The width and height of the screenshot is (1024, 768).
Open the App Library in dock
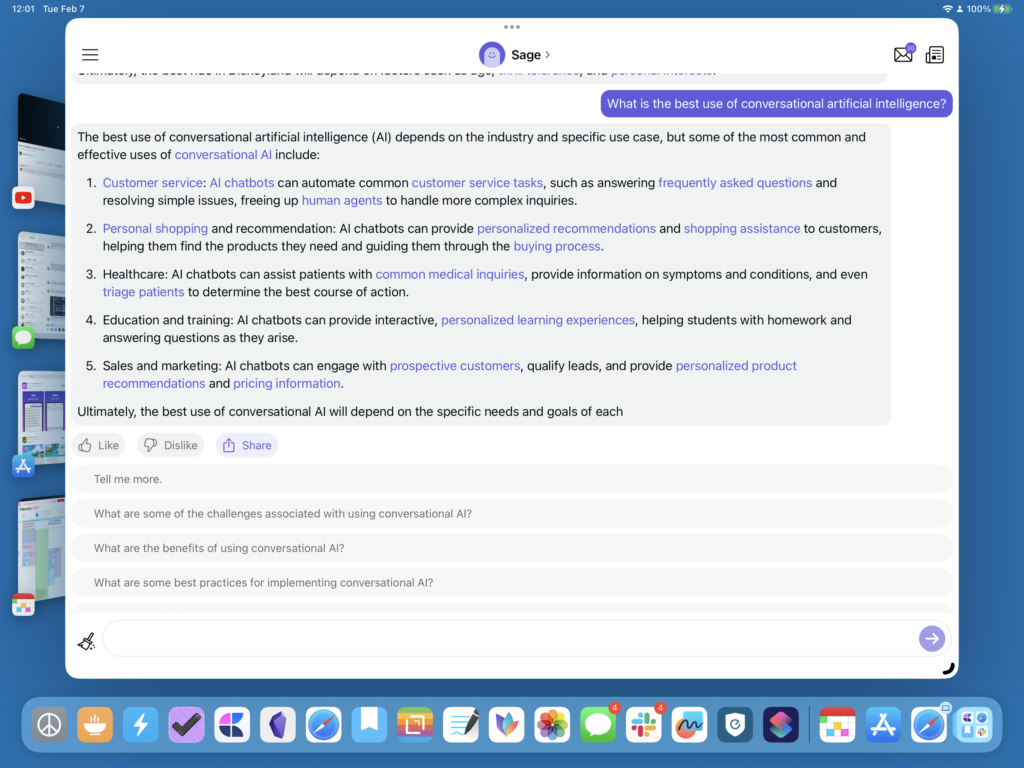pos(974,725)
